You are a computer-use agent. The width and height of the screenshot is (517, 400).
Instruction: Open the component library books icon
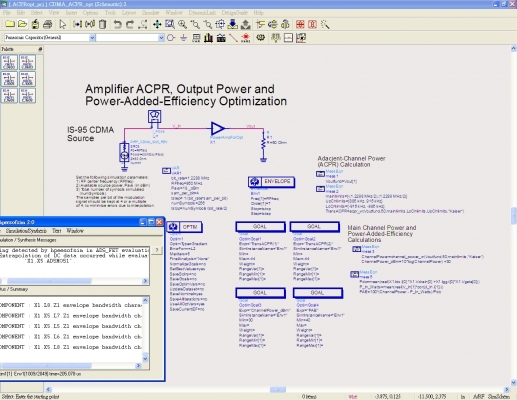[x=209, y=38]
